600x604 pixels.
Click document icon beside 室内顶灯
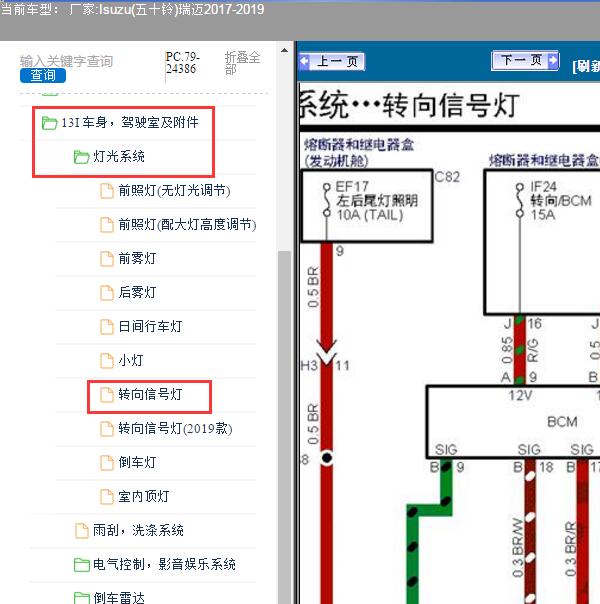point(107,497)
